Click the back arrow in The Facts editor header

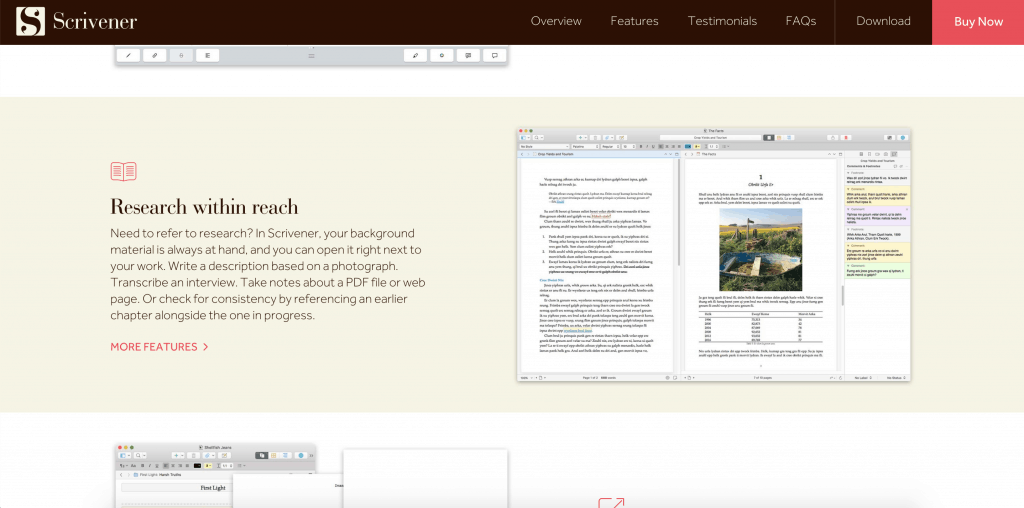(x=686, y=154)
